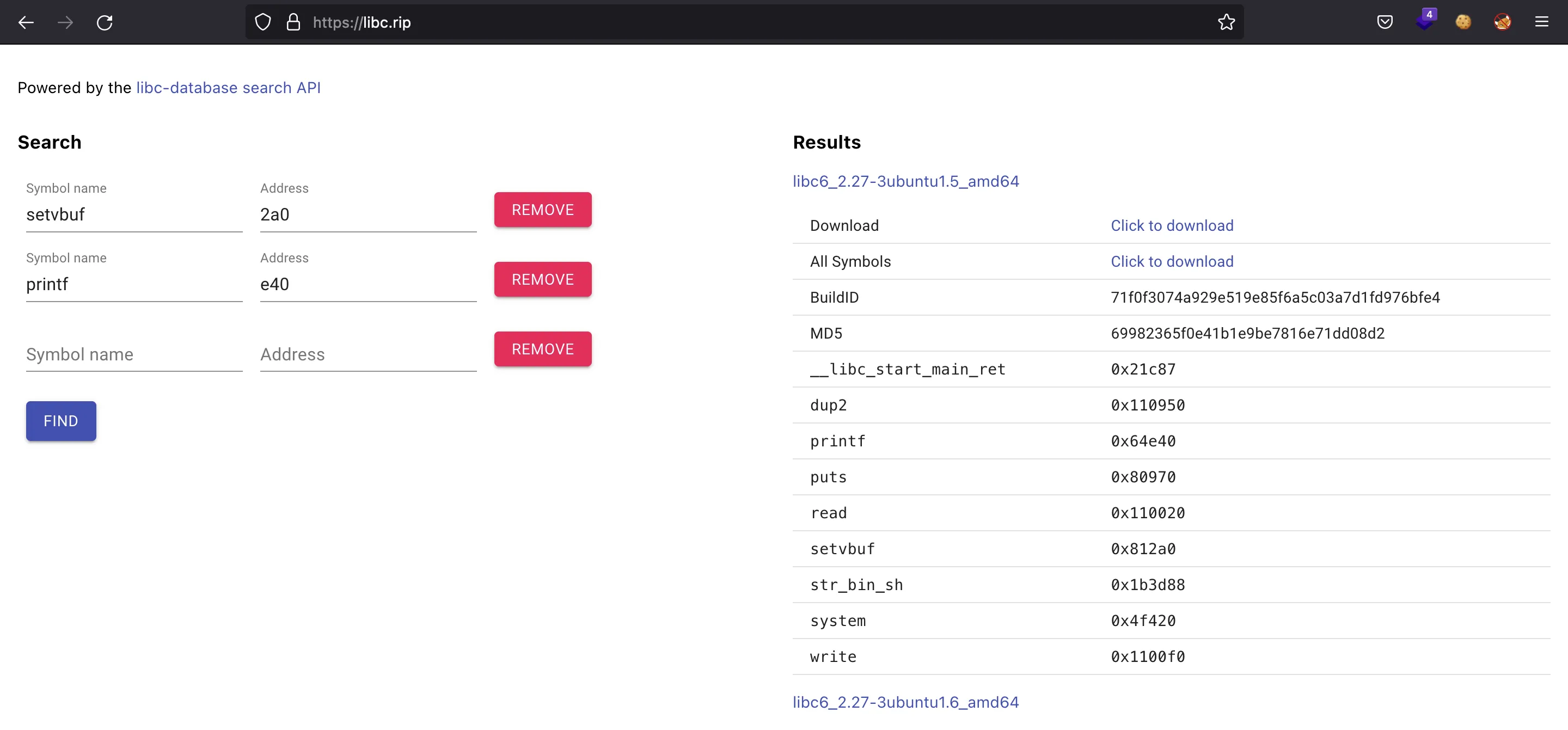This screenshot has height=730, width=1568.
Task: Select printf offset 0x64e40
Action: tap(1143, 441)
